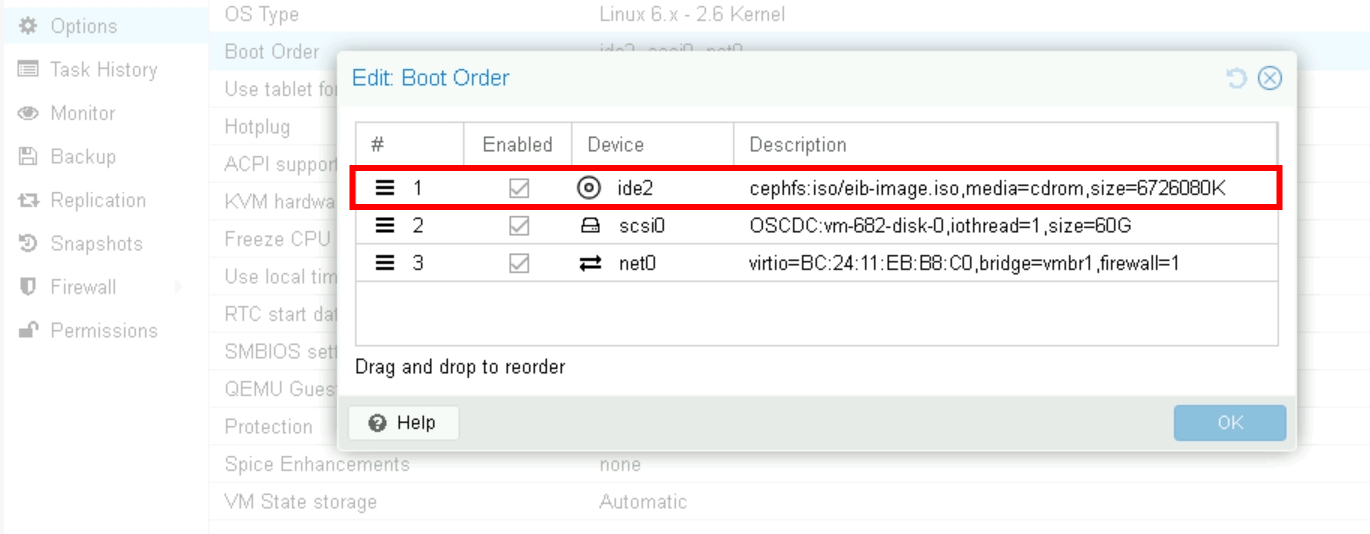Click the Description column header
The height and width of the screenshot is (534, 1370).
click(1005, 145)
